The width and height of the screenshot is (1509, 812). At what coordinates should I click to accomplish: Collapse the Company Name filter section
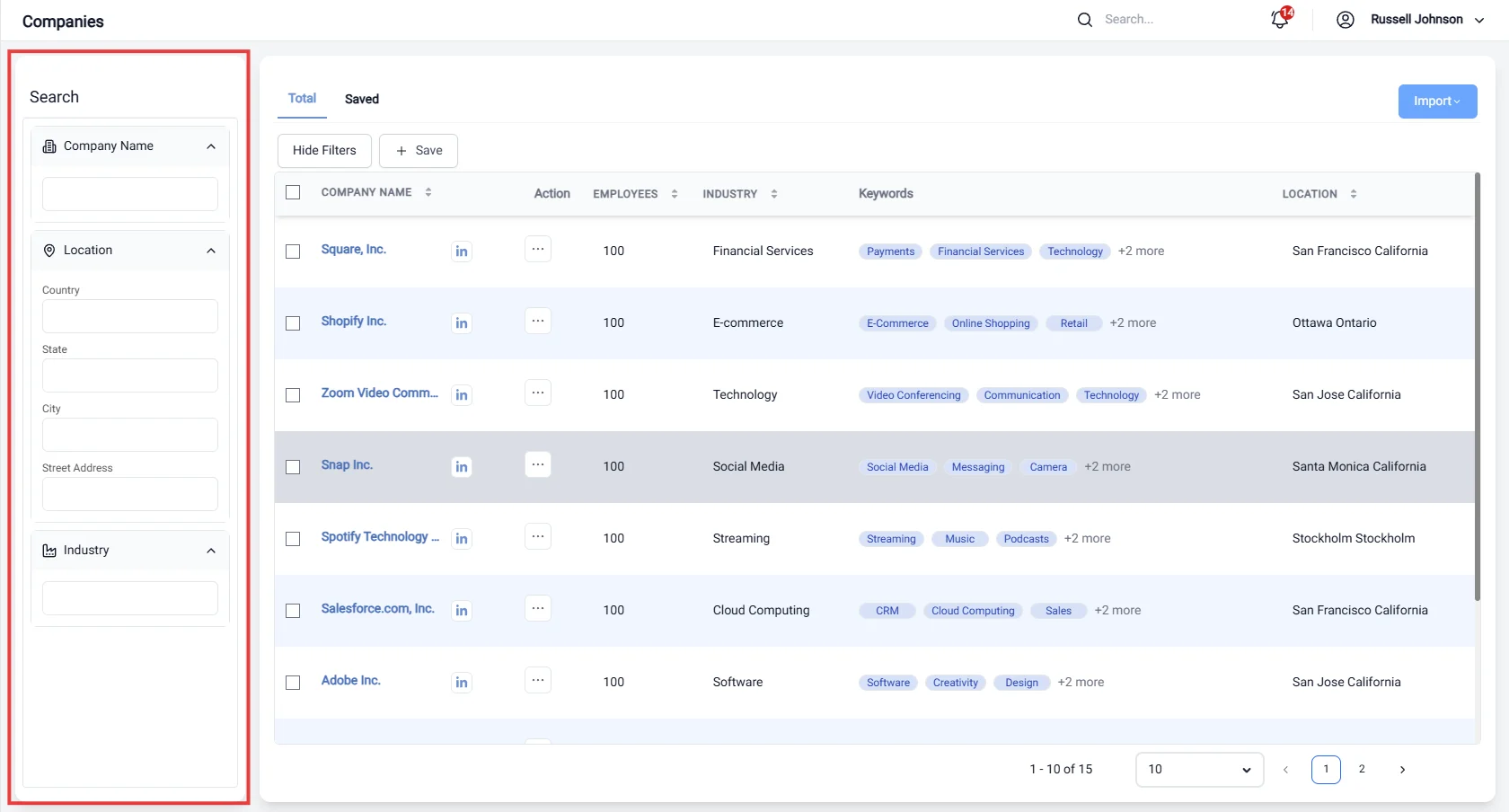(211, 146)
